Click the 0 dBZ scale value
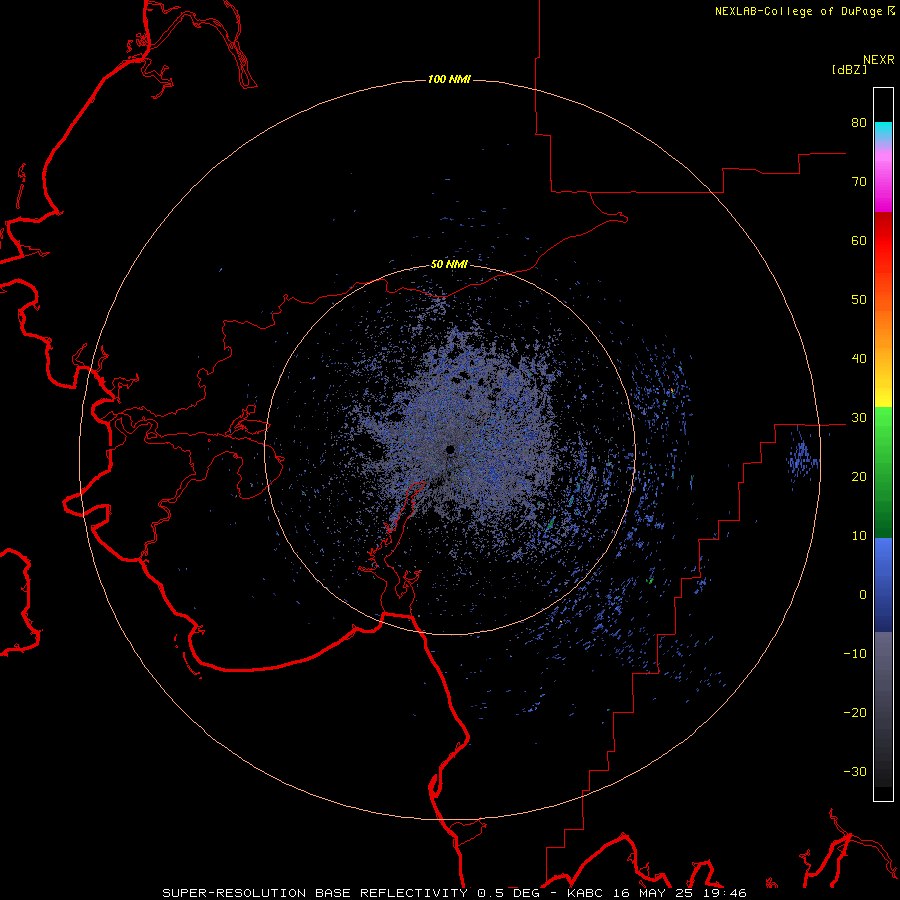The width and height of the screenshot is (900, 900). tap(863, 595)
